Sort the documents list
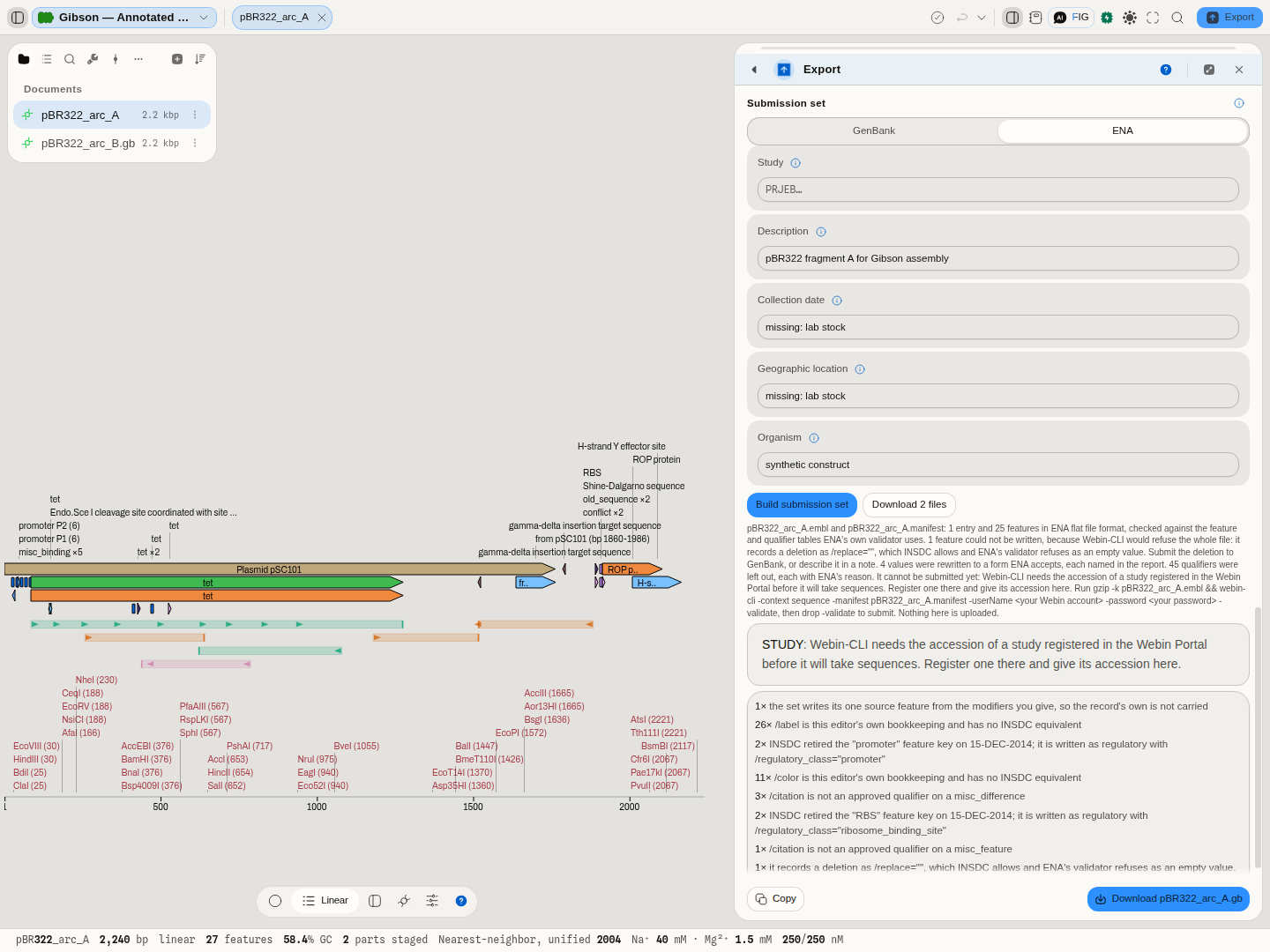 pos(200,59)
